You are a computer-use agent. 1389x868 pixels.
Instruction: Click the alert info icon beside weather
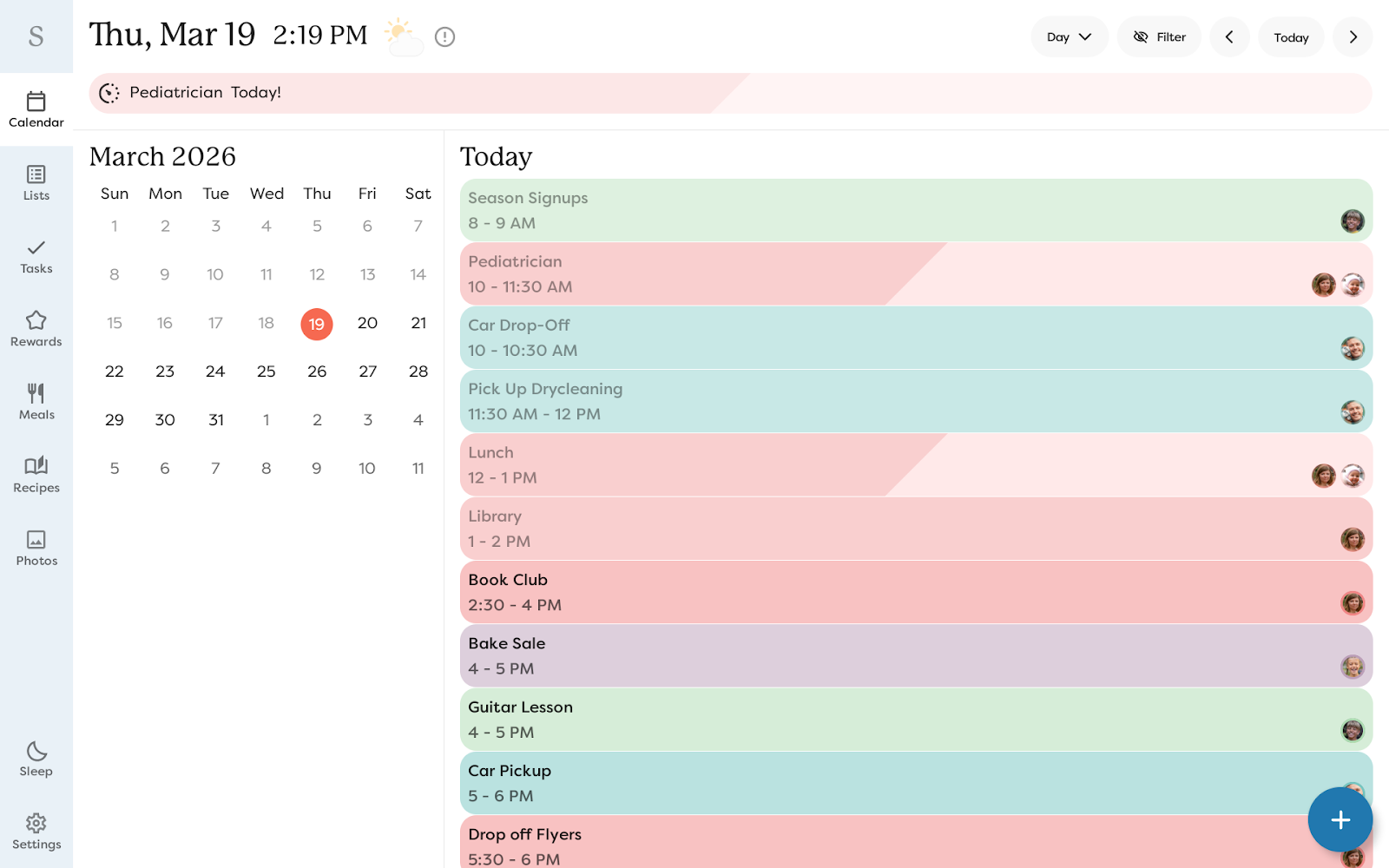[x=444, y=36]
